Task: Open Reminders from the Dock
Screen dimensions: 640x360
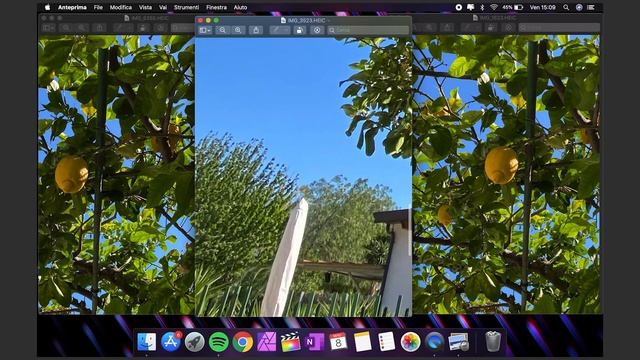Action: 387,342
